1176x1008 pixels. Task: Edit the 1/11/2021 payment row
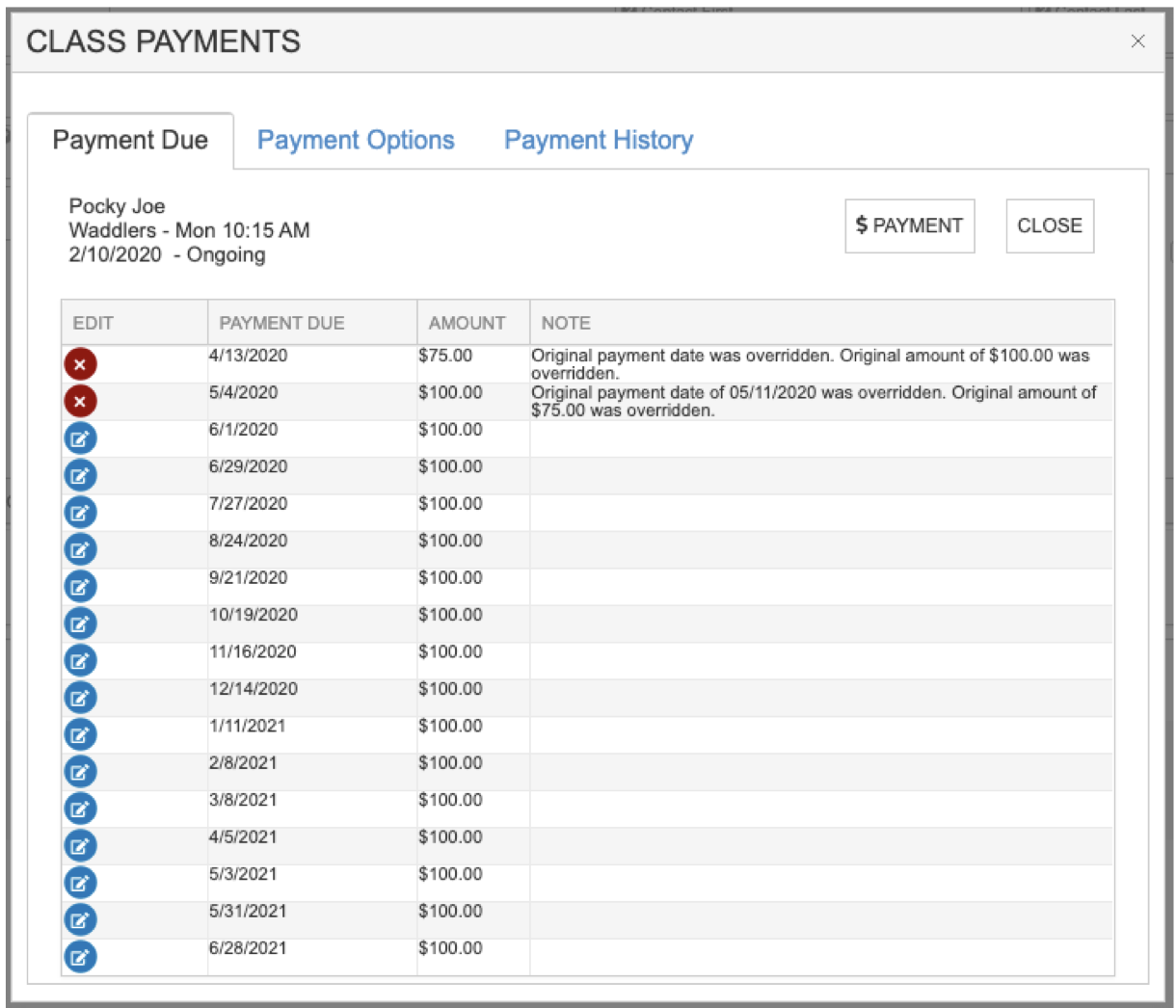(x=80, y=734)
